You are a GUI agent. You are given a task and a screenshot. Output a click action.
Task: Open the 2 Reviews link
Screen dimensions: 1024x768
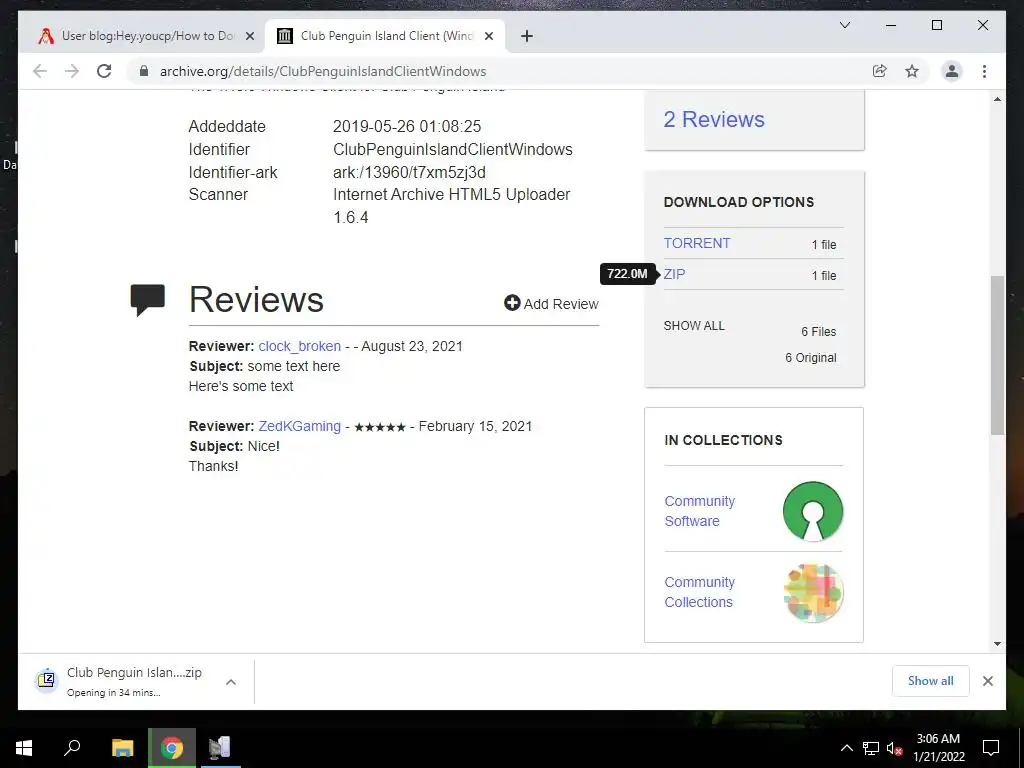[714, 119]
